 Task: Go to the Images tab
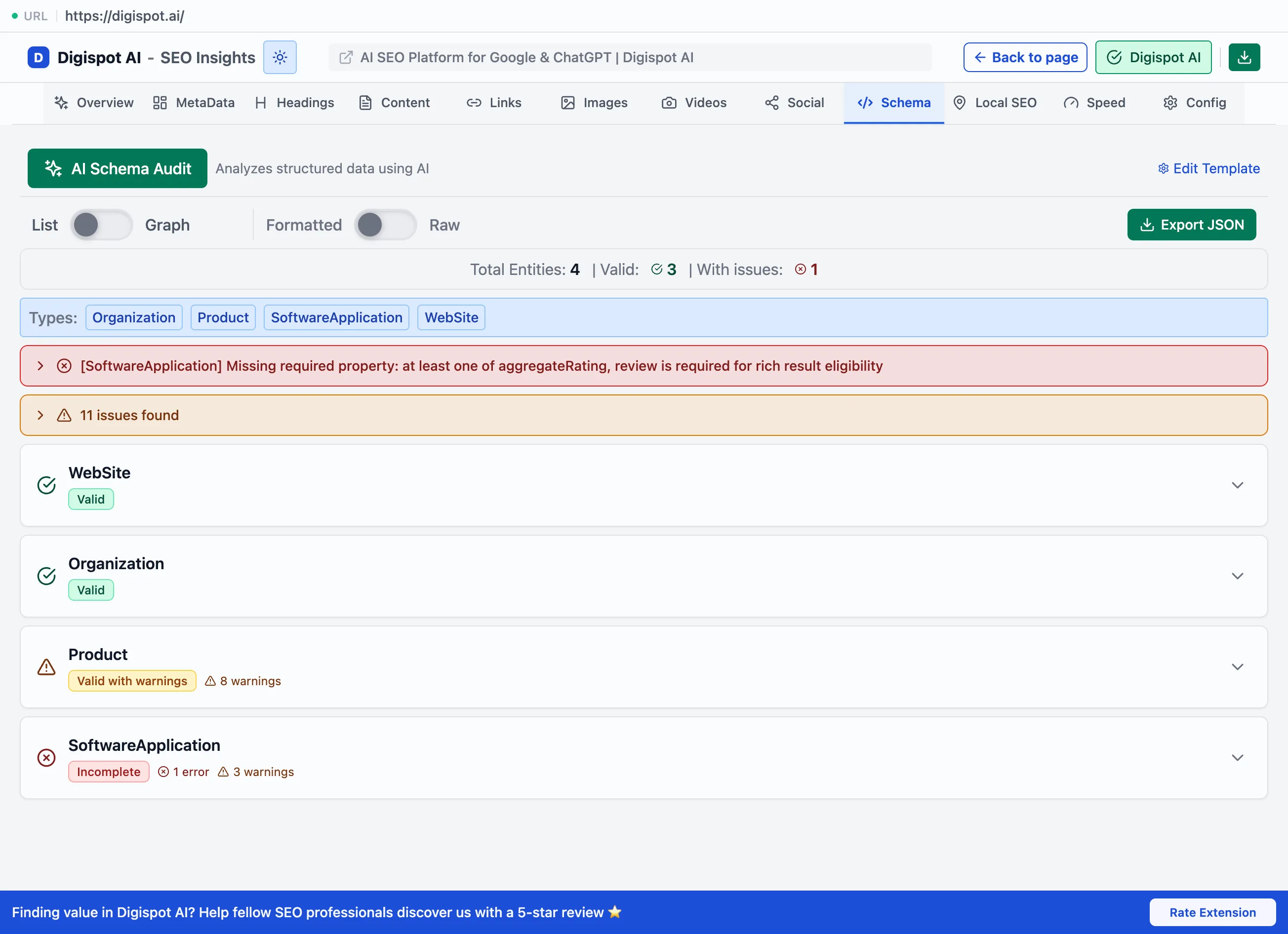pos(594,103)
